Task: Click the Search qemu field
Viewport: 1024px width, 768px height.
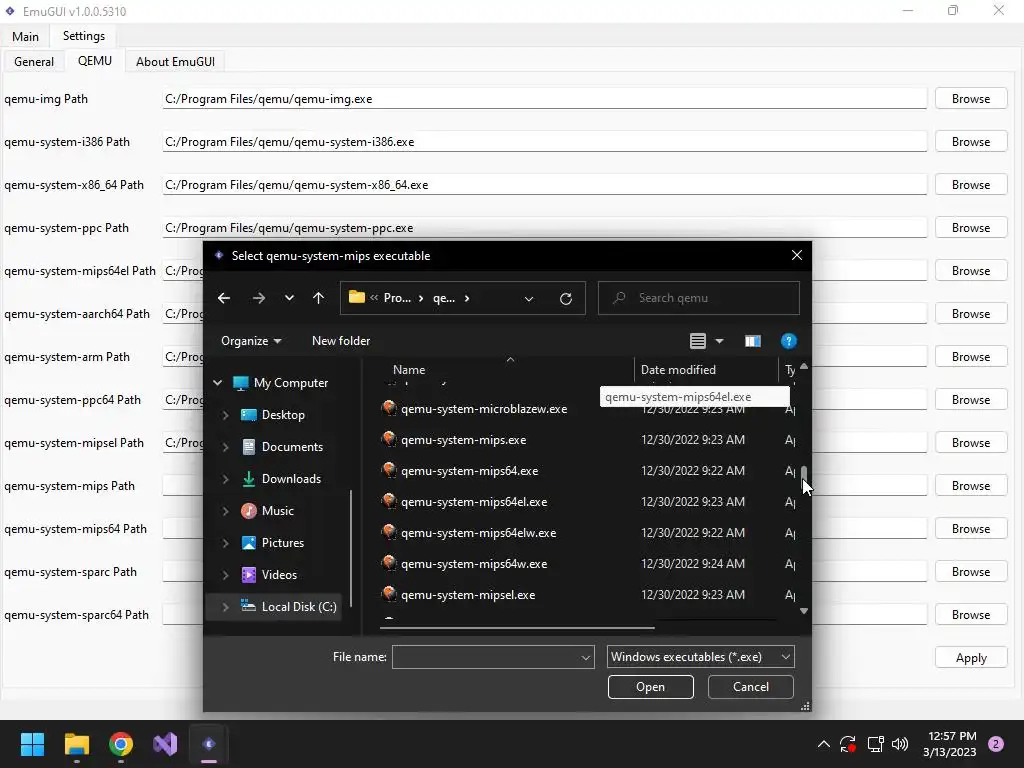Action: click(x=699, y=298)
